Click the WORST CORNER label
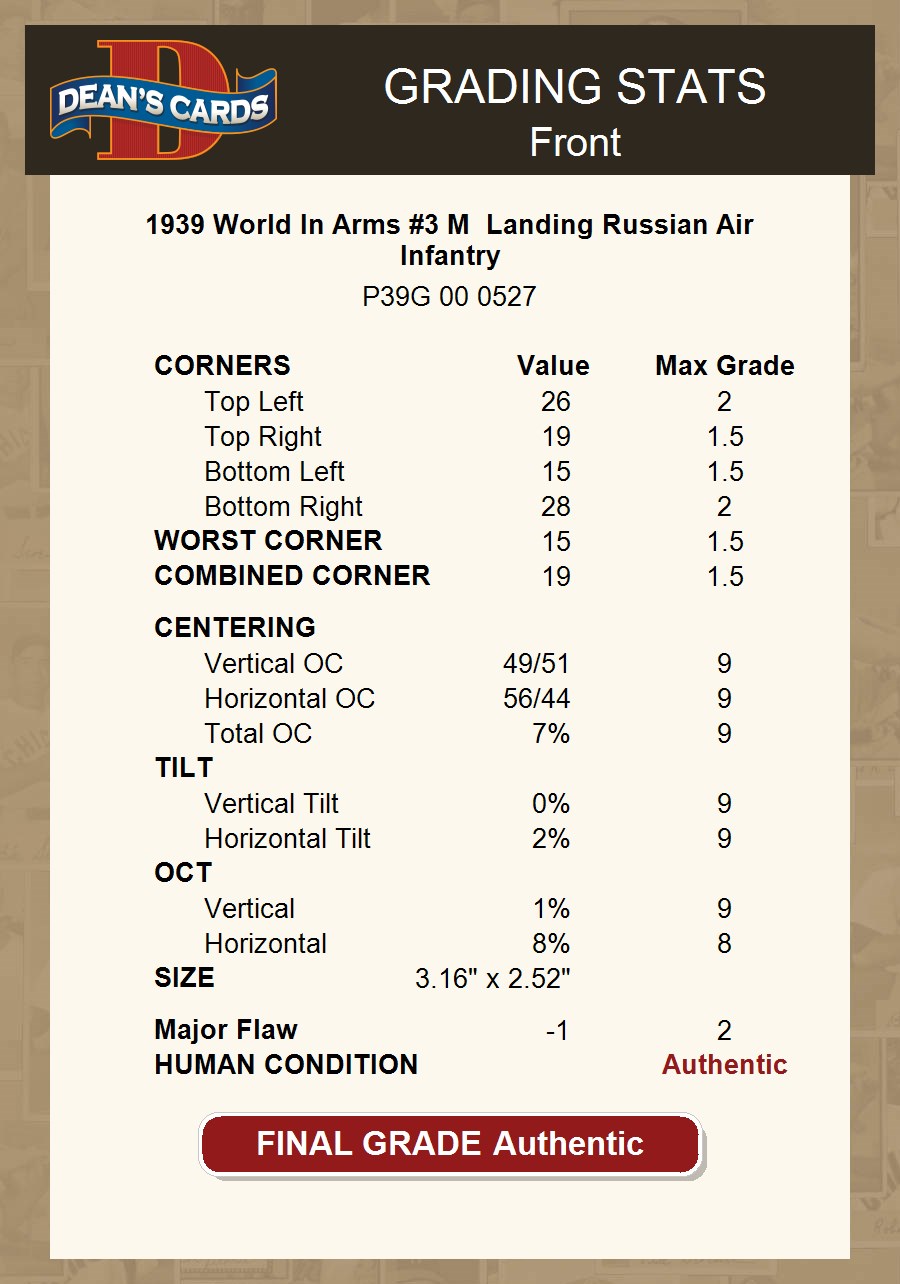This screenshot has height=1284, width=900. coord(268,541)
